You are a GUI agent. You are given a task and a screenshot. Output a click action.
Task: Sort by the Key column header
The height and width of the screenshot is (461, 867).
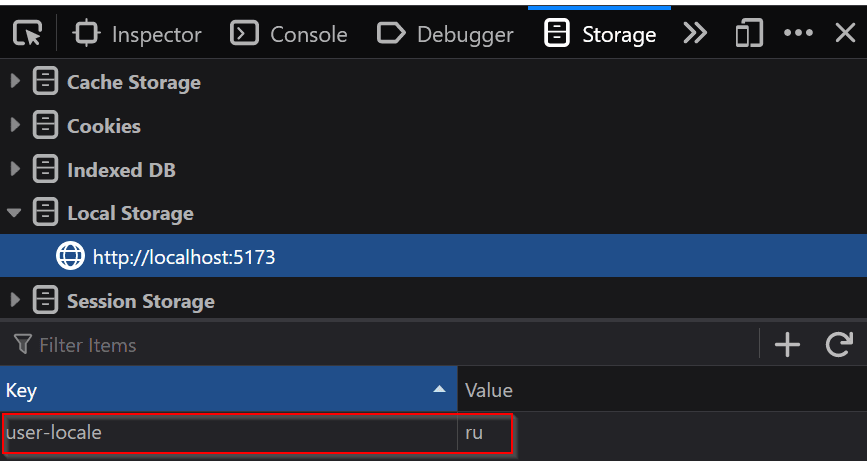(x=220, y=390)
